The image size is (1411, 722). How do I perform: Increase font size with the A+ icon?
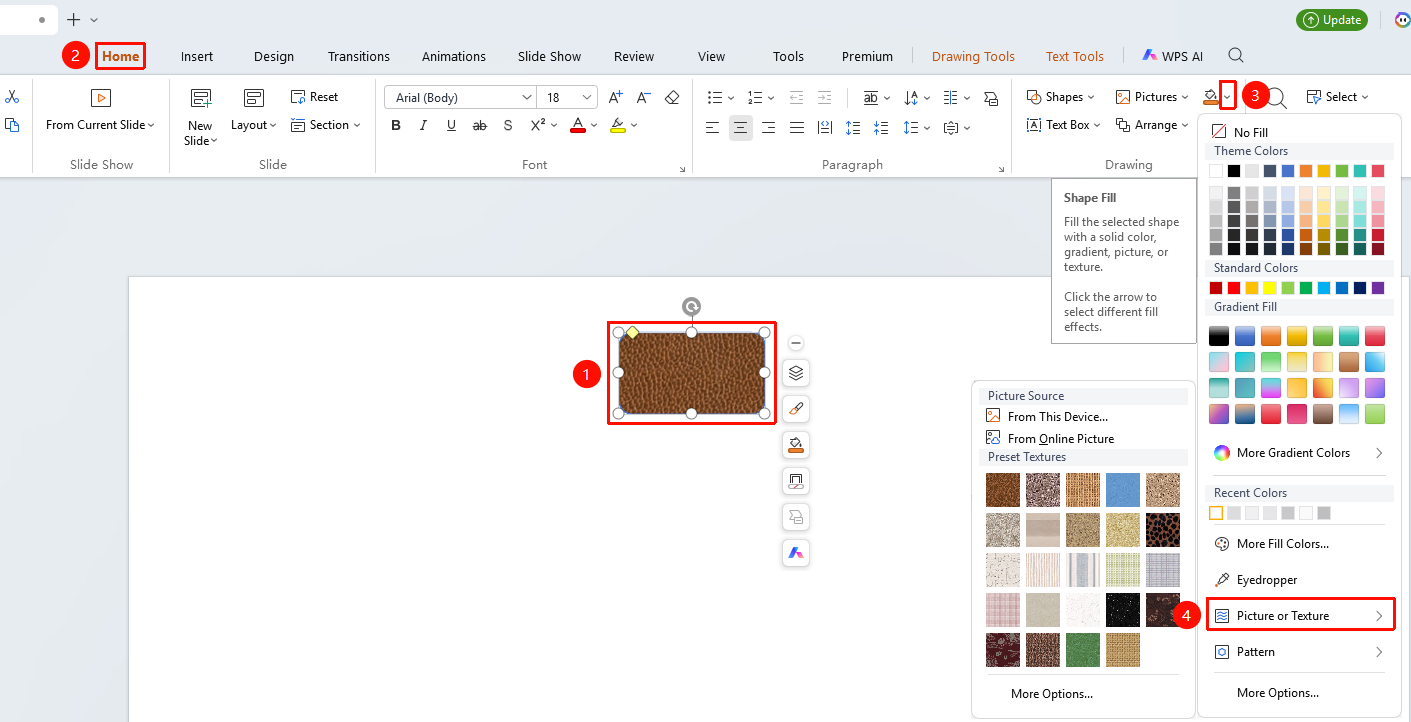click(x=616, y=97)
